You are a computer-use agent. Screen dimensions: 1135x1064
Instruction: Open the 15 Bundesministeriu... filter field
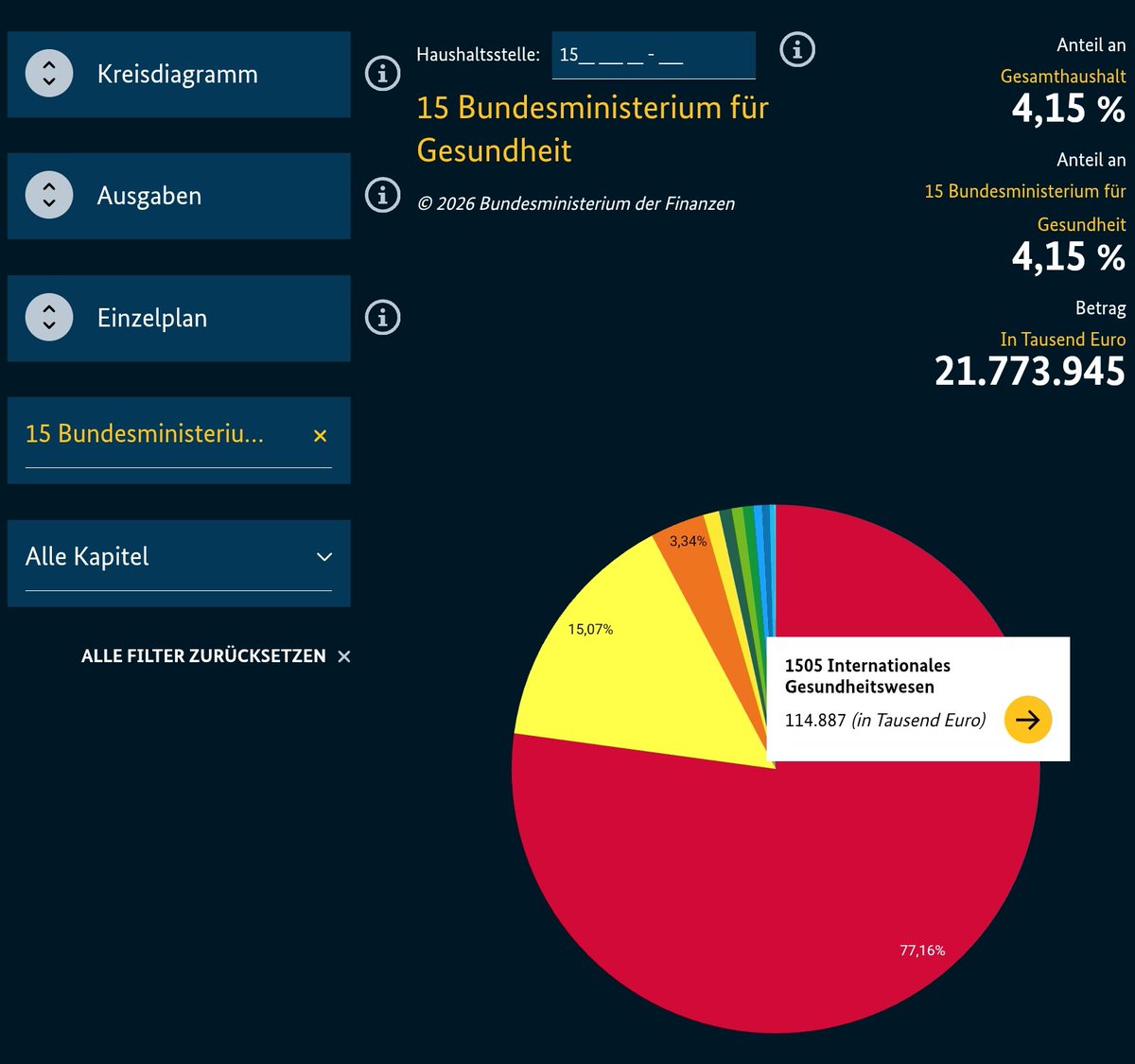pos(179,440)
